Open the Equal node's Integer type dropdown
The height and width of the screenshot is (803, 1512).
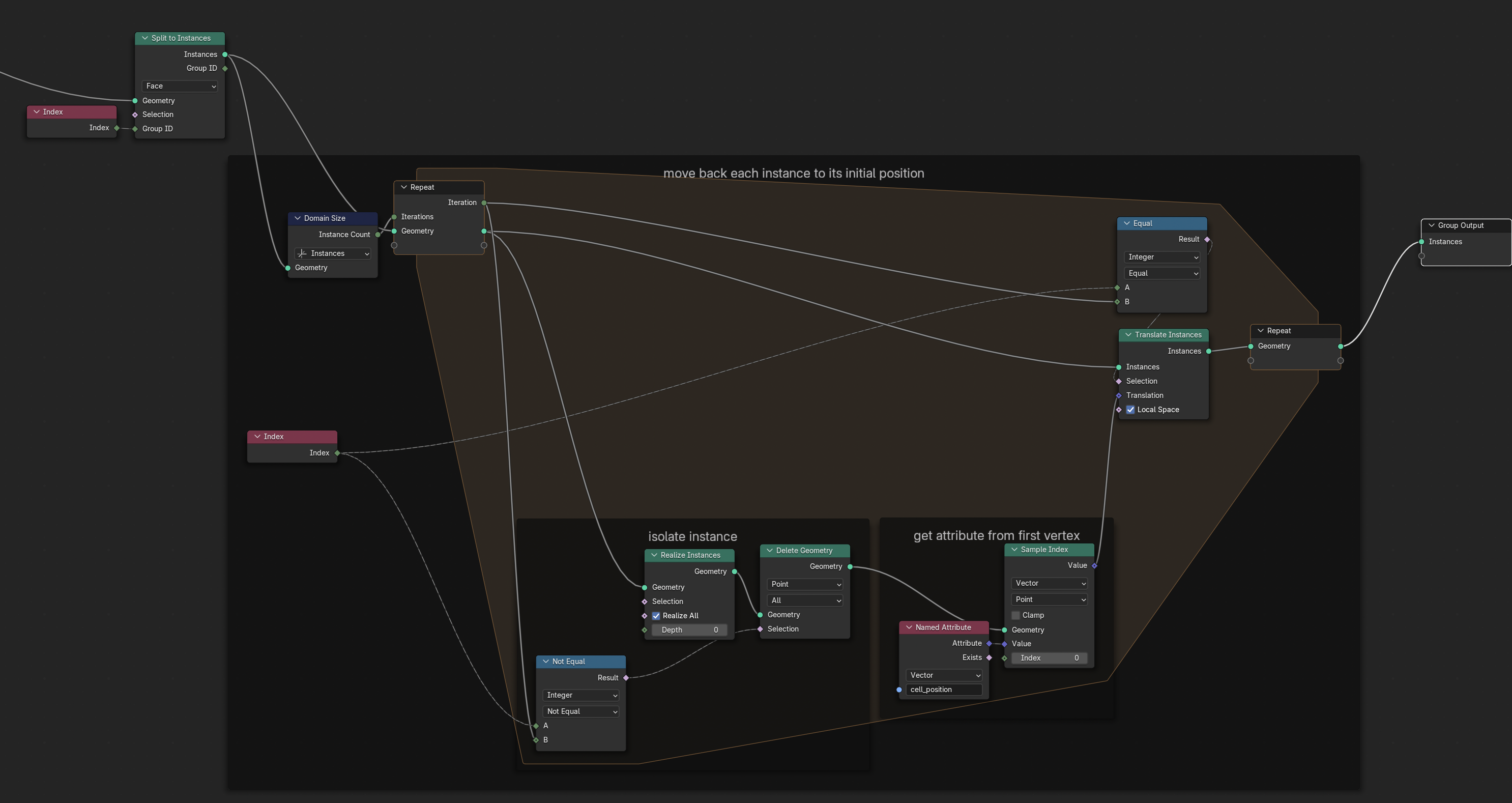(x=1161, y=257)
